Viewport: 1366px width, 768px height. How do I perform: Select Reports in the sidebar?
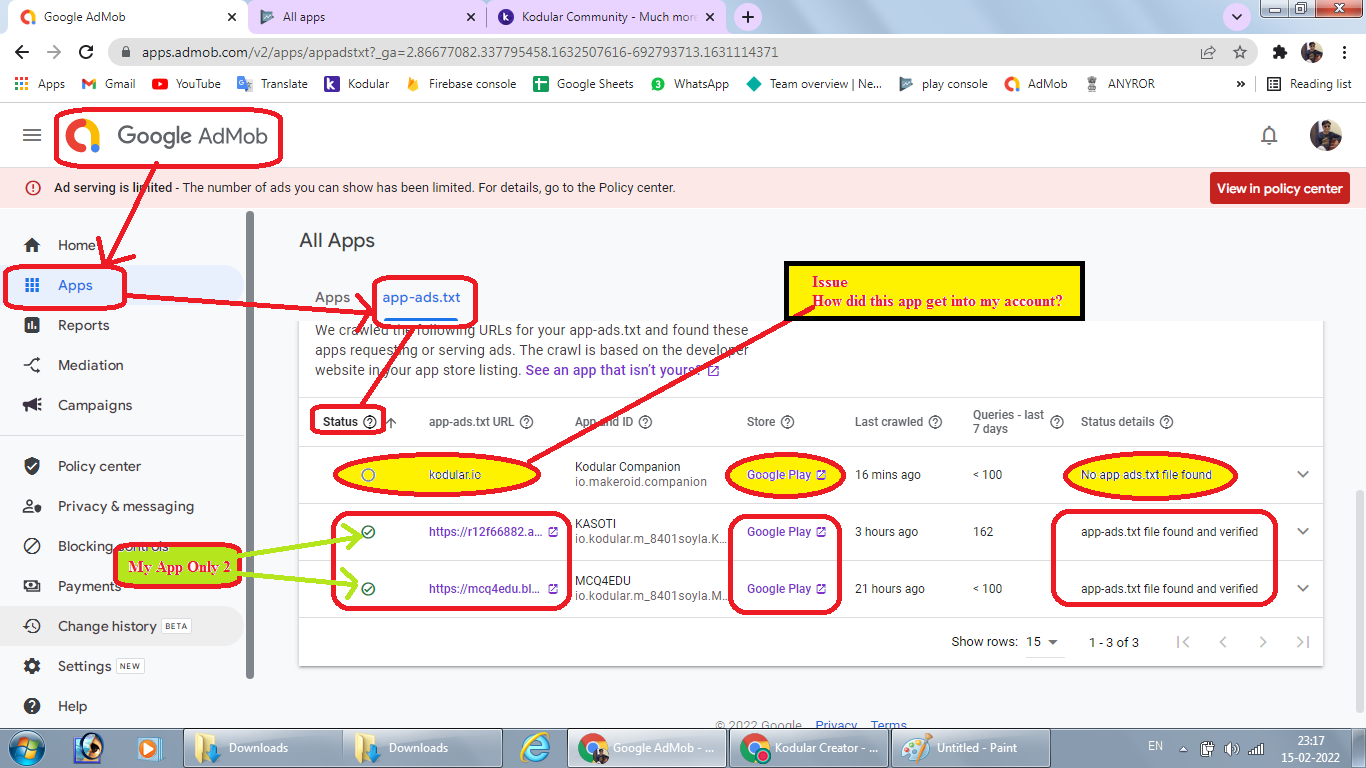(x=83, y=325)
